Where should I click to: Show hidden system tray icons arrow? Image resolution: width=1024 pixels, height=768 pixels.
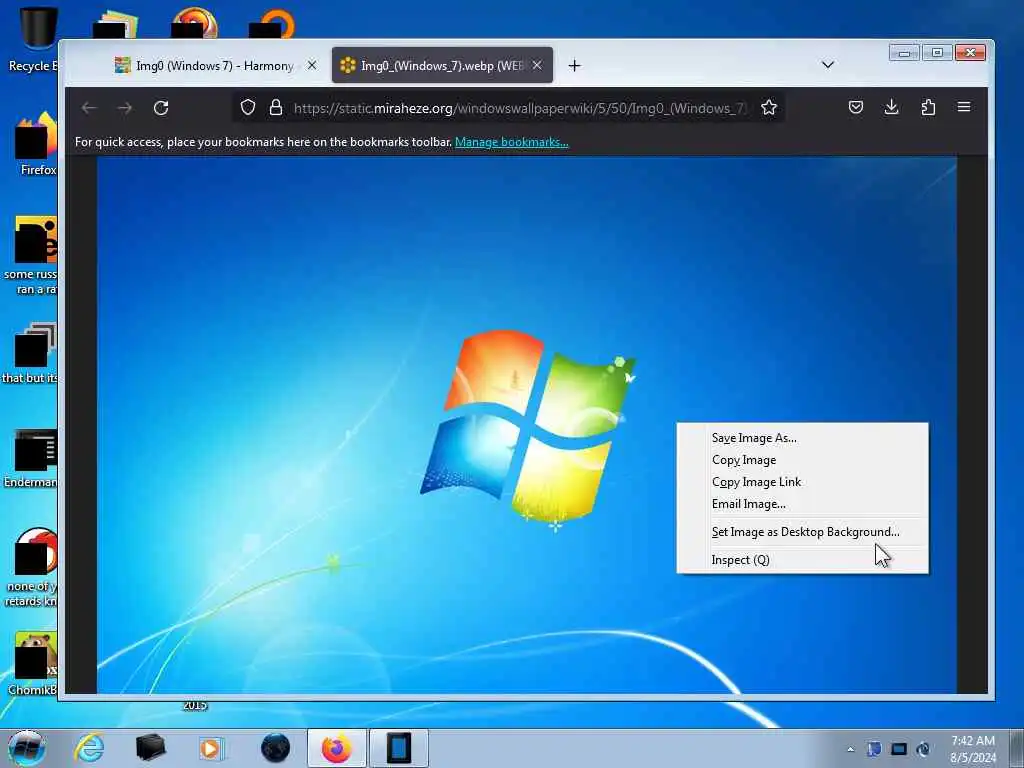(x=850, y=749)
